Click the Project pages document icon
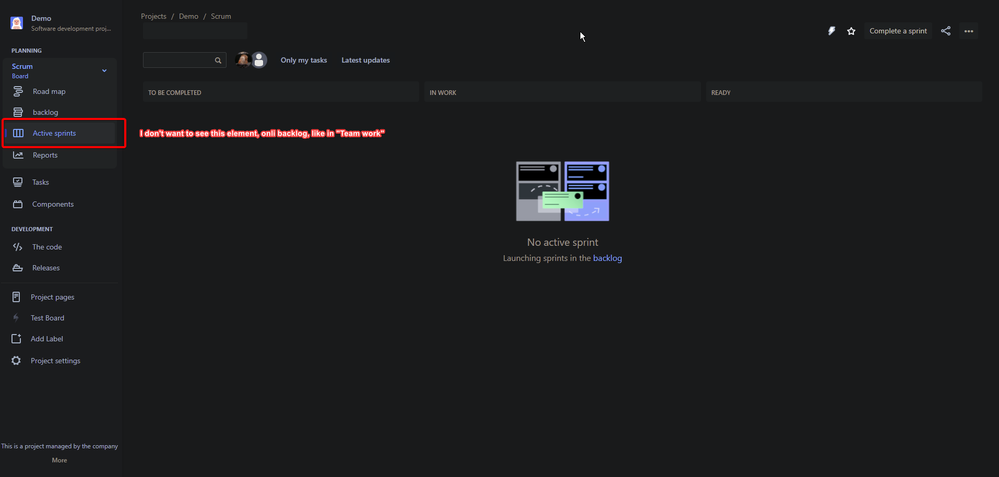Image resolution: width=999 pixels, height=477 pixels. pyautogui.click(x=17, y=297)
